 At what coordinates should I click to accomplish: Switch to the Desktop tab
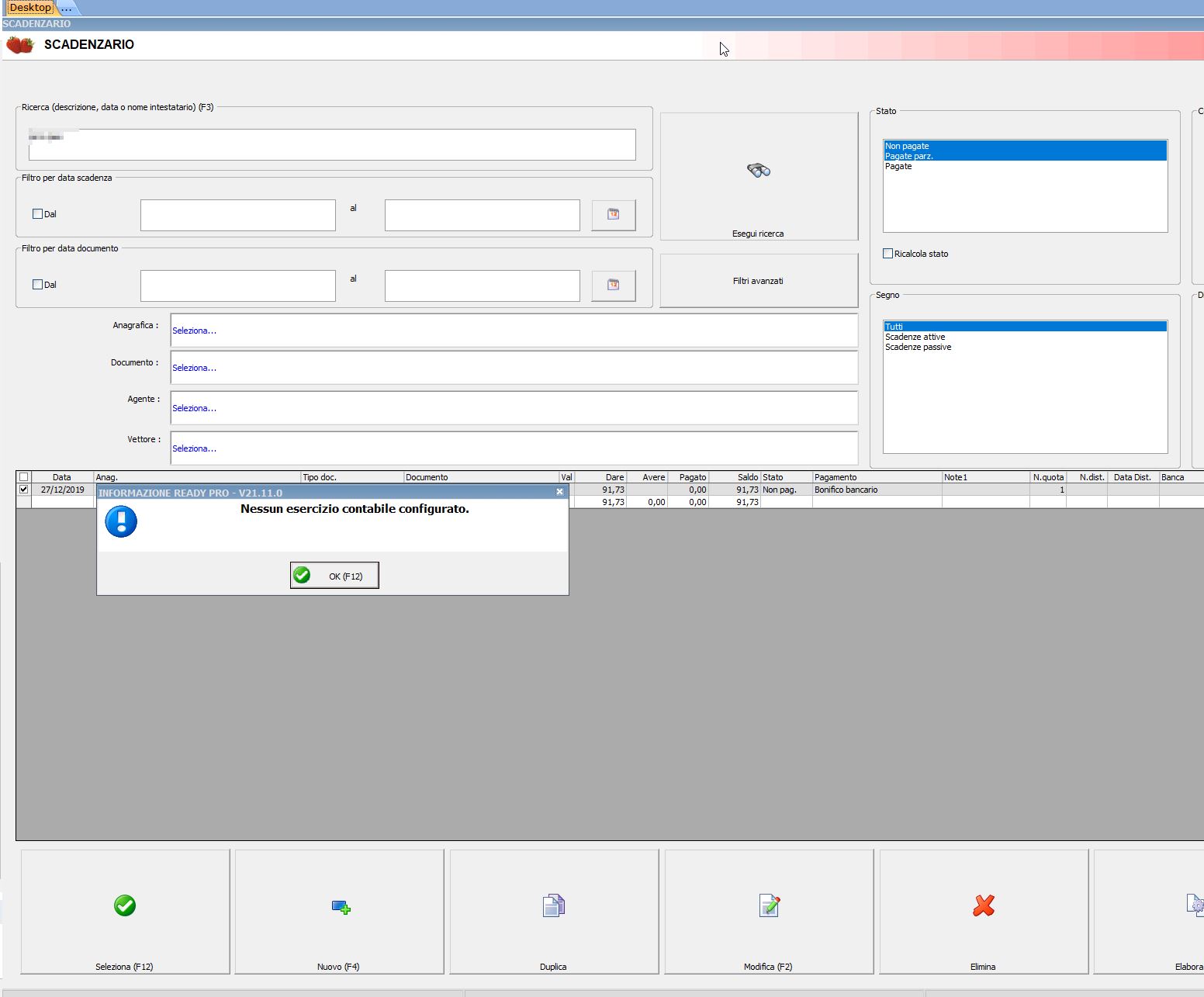[x=30, y=8]
